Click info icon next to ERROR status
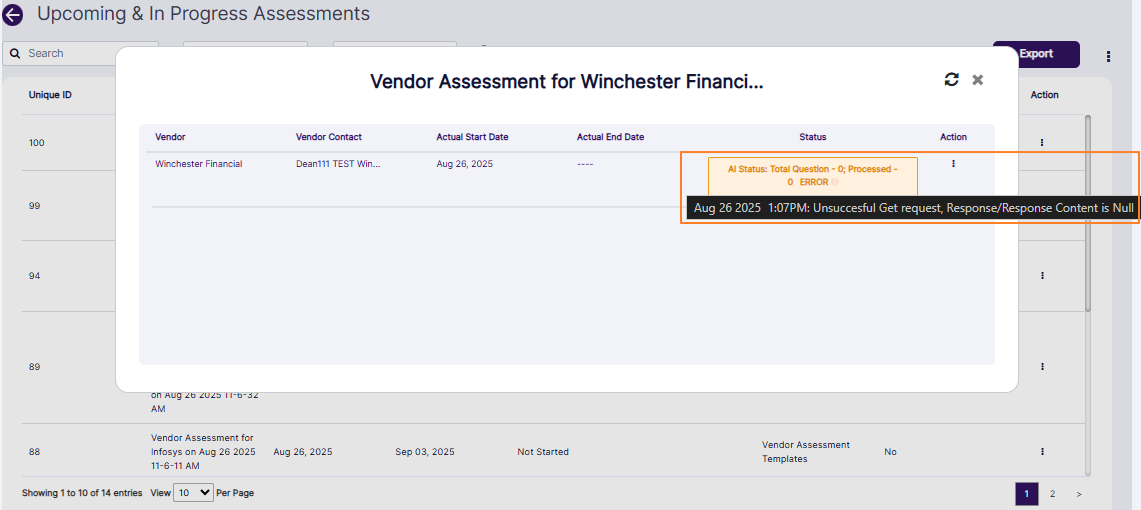 [x=835, y=183]
